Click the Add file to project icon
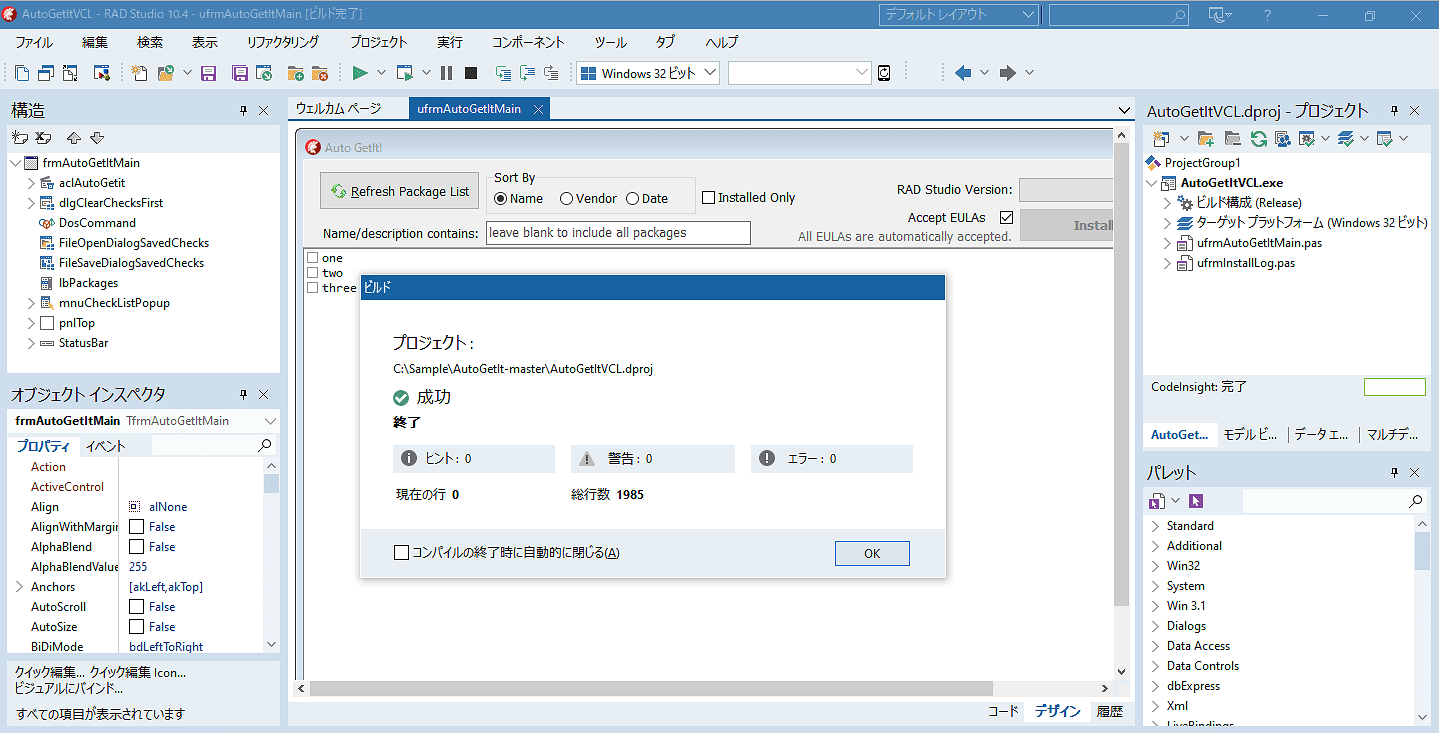 click(295, 73)
